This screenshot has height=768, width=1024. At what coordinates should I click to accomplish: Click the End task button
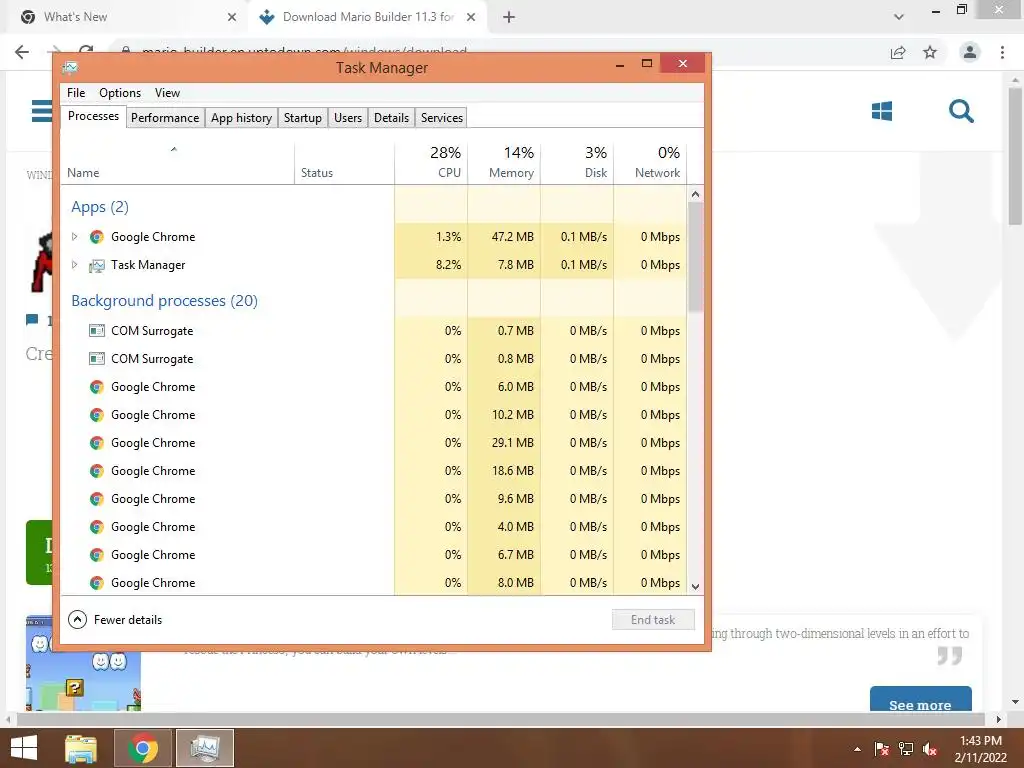point(653,620)
